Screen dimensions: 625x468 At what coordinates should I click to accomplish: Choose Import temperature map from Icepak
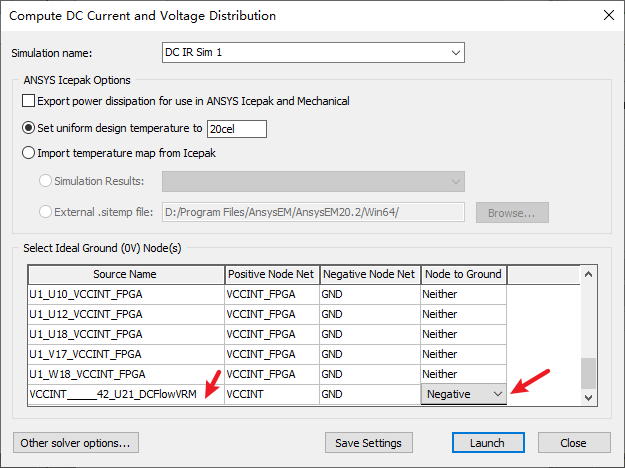tap(28, 153)
